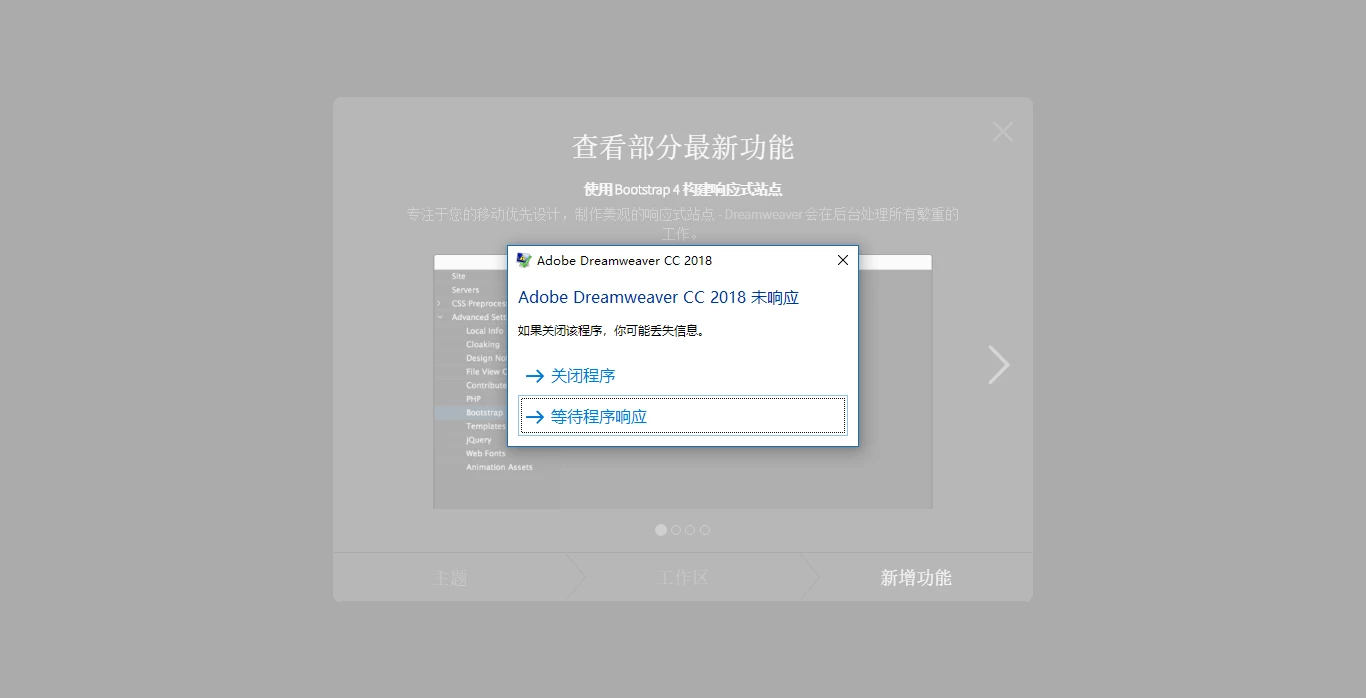Image resolution: width=1366 pixels, height=698 pixels.
Task: Click the 使用 Bootstrap 4 构建响应式站点 subtitle
Action: pyautogui.click(x=683, y=189)
